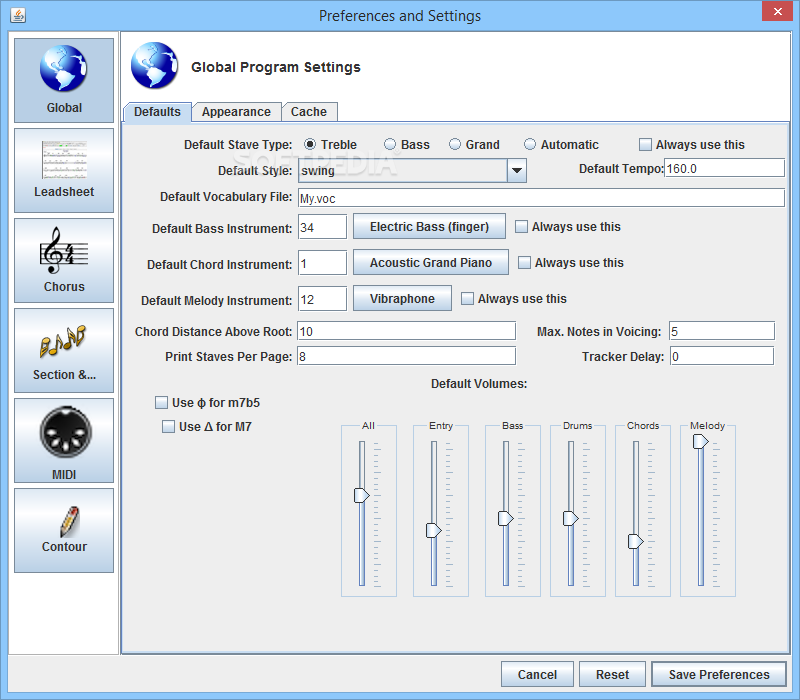
Task: Open the Electric Bass (finger) instrument chooser
Action: (x=429, y=227)
